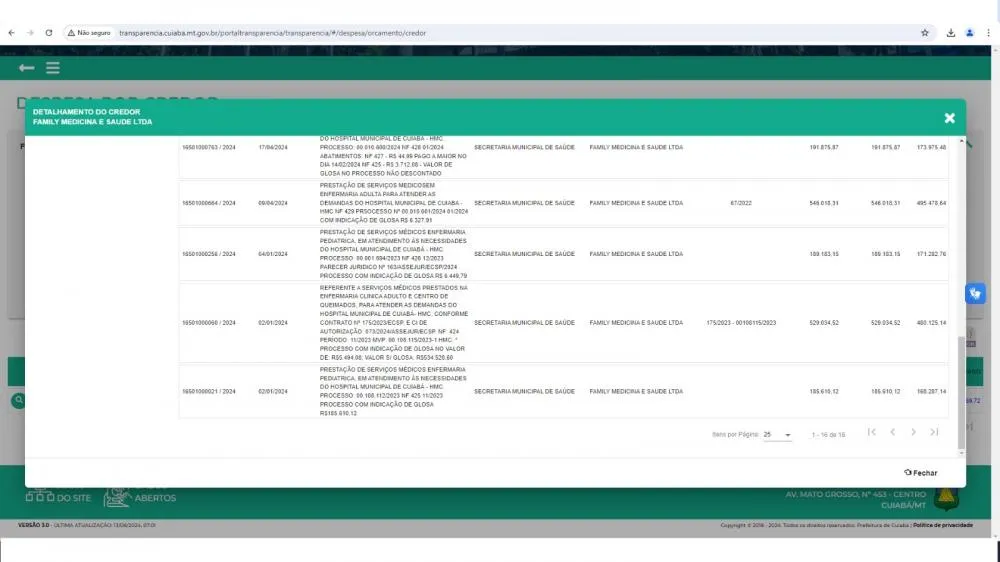Close the Detalhamento do Credor dialog
The image size is (1000, 562).
tap(949, 118)
